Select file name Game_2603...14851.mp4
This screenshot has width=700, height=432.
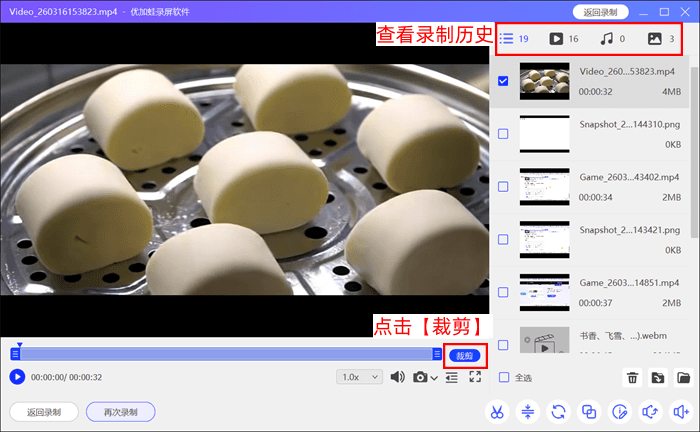pos(629,283)
